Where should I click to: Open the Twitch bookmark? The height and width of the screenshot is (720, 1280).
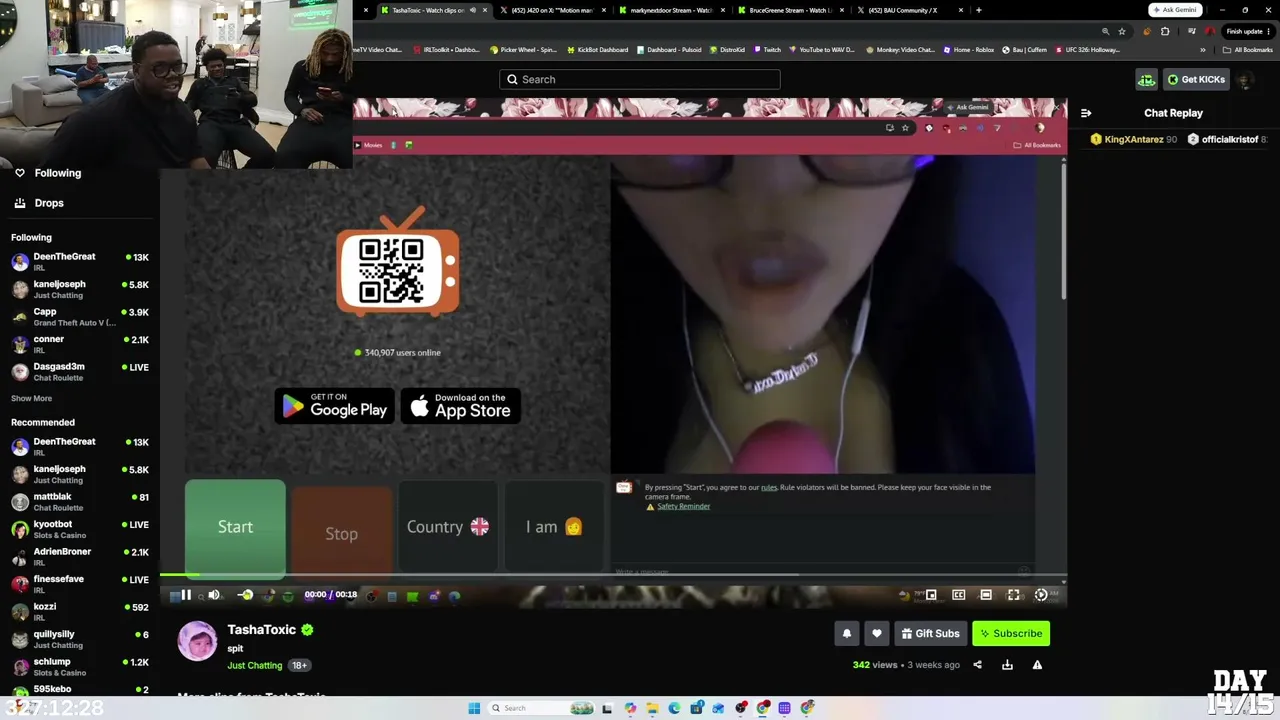[767, 49]
